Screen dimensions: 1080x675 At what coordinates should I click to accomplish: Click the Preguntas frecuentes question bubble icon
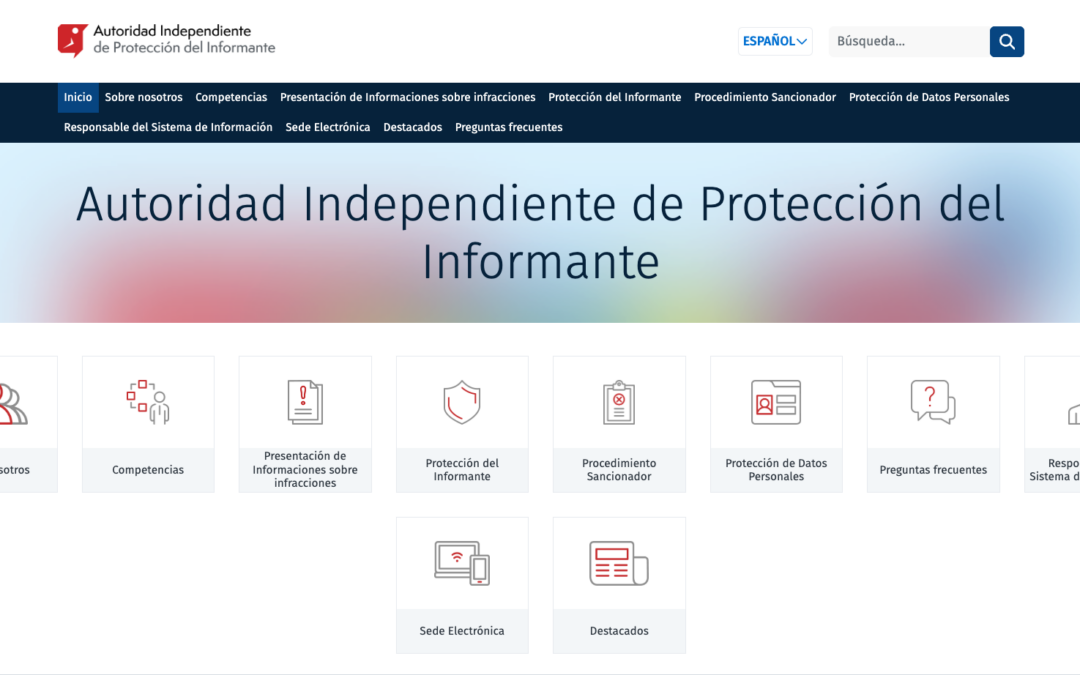pos(933,402)
